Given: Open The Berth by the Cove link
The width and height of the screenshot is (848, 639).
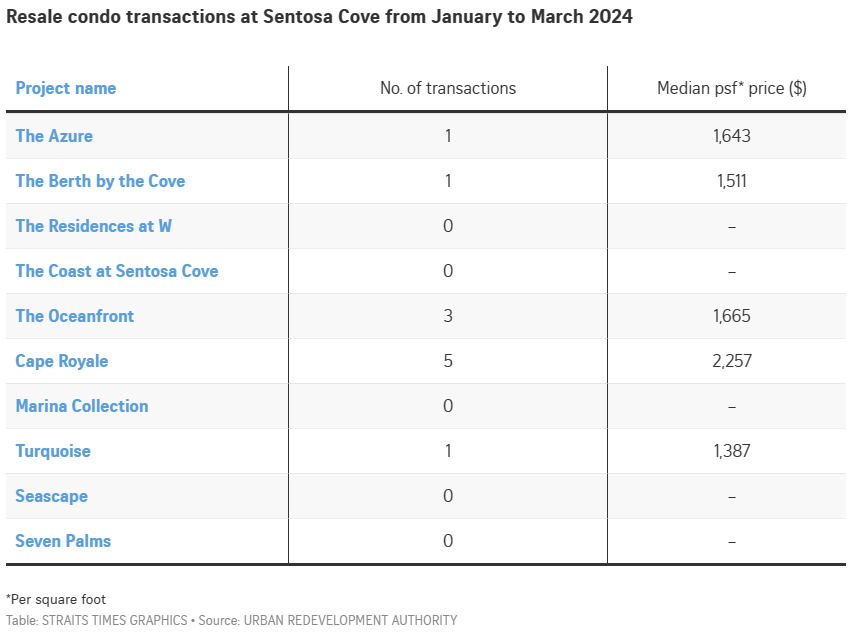Looking at the screenshot, I should [100, 181].
